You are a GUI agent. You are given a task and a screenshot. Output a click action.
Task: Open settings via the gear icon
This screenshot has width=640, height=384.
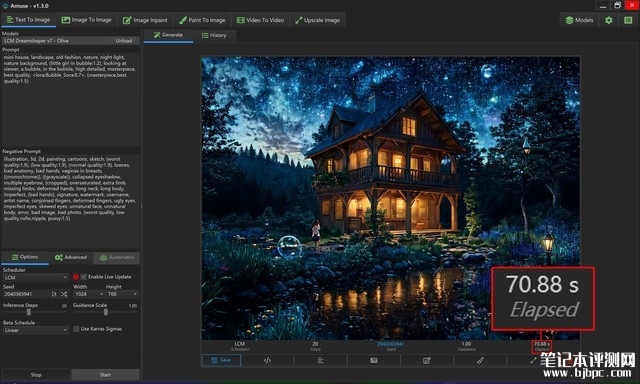click(609, 20)
